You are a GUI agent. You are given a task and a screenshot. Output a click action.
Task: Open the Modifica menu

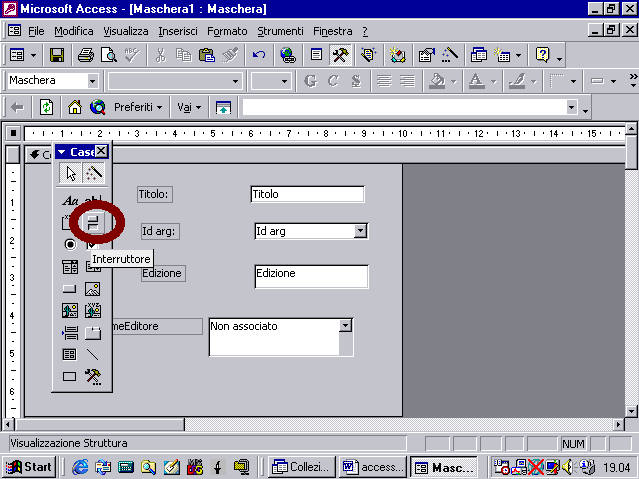[74, 31]
